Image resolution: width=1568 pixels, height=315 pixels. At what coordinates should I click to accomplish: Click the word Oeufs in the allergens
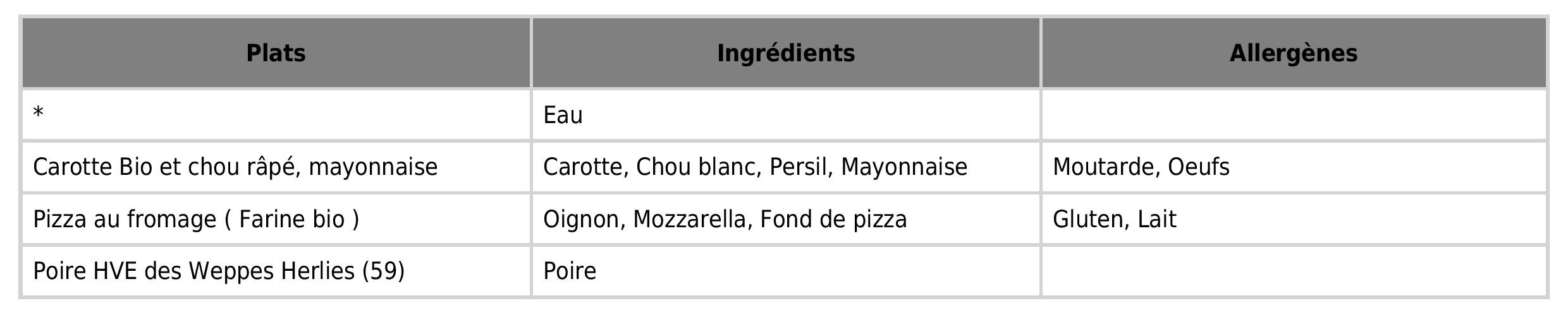(x=1198, y=167)
